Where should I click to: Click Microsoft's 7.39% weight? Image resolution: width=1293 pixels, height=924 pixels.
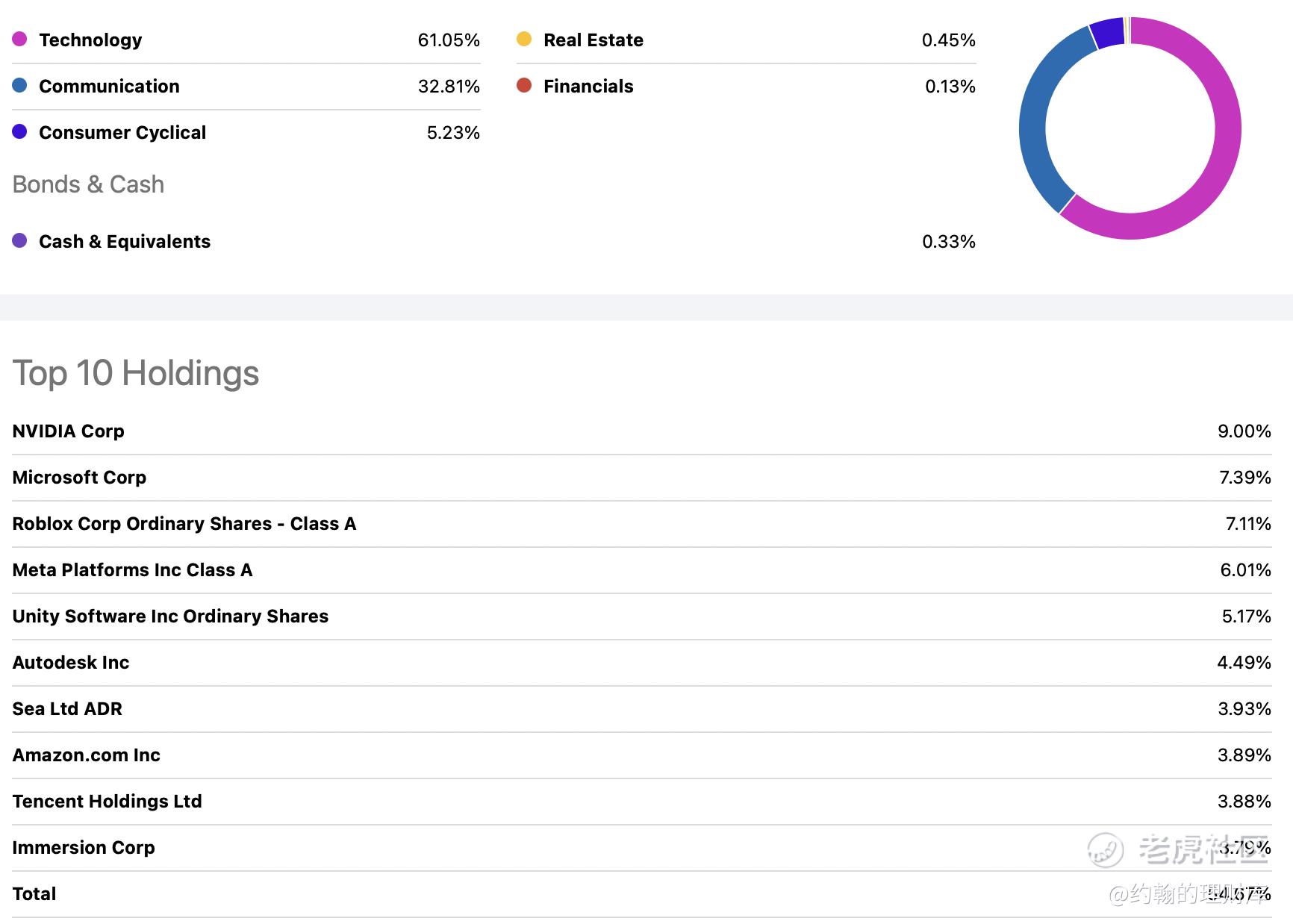pos(1245,477)
